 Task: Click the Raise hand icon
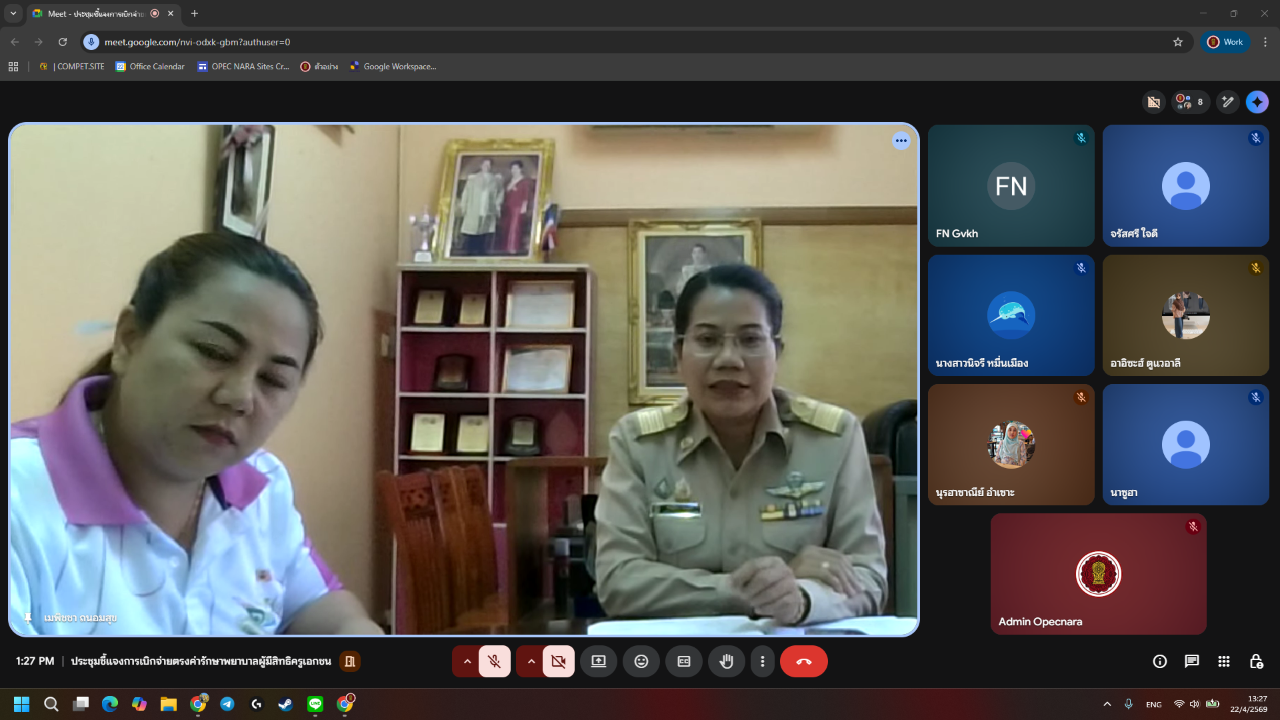(727, 661)
